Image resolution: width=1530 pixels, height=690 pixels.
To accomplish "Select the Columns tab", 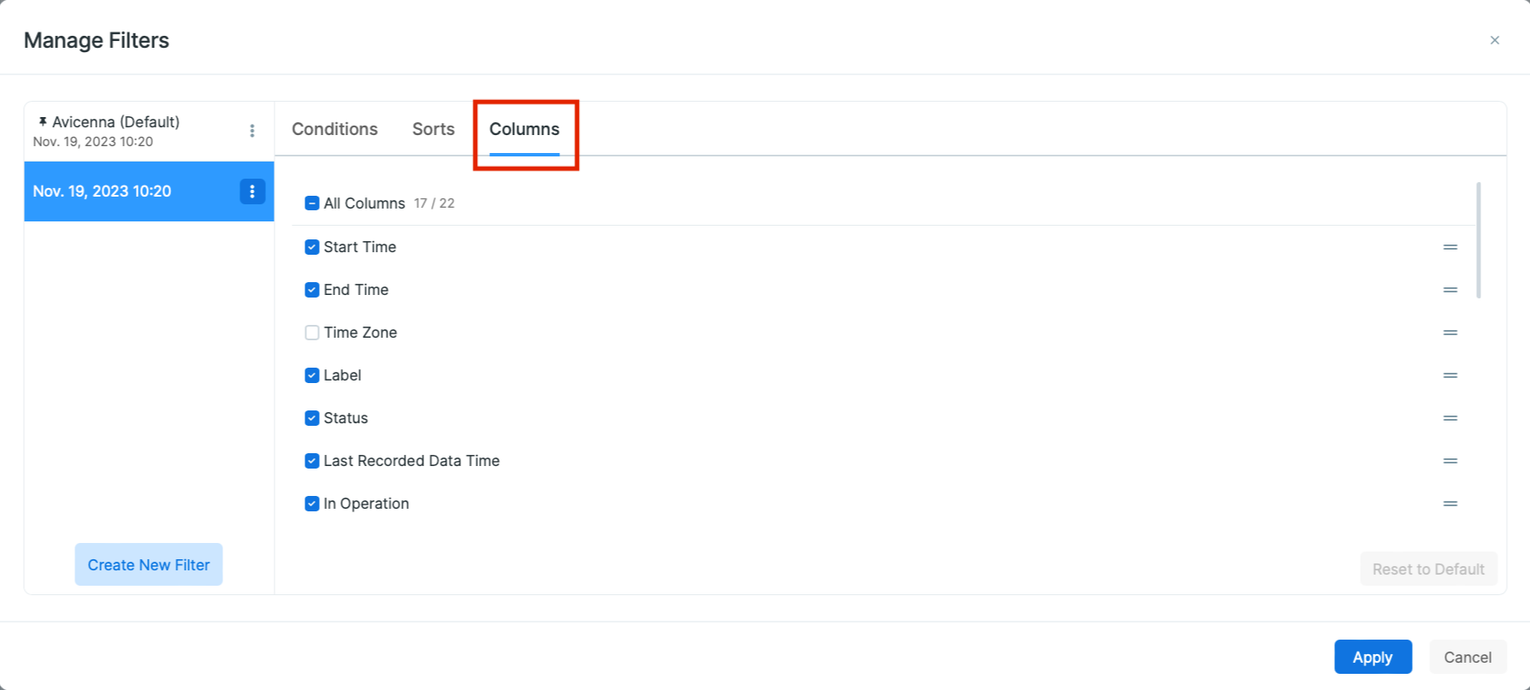I will 524,129.
